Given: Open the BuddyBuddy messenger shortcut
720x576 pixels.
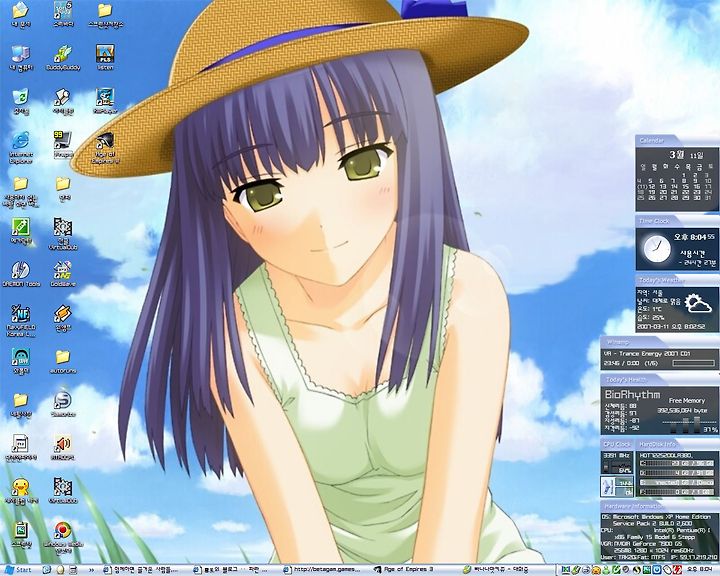Looking at the screenshot, I should (x=63, y=57).
